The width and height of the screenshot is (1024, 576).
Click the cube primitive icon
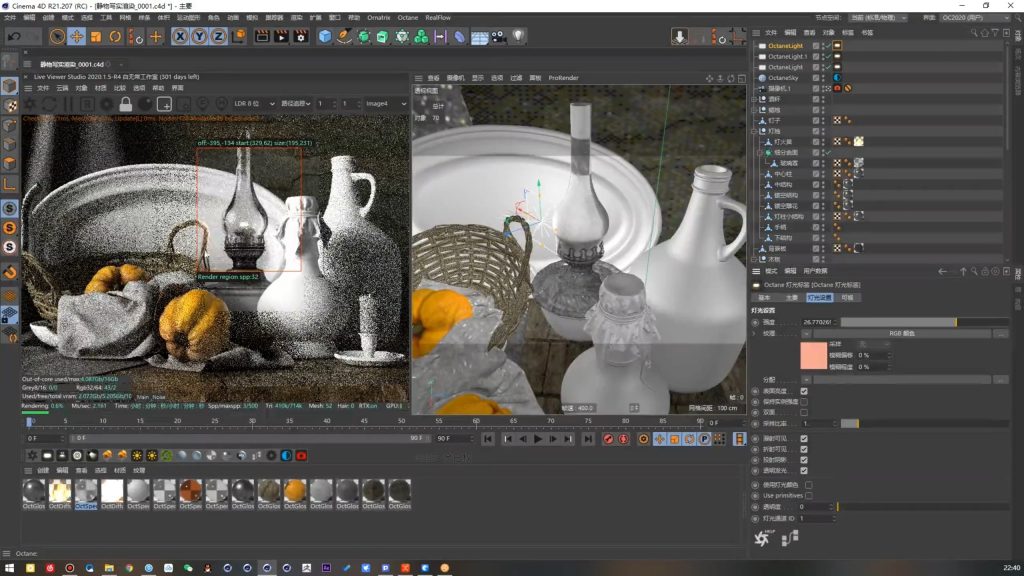pyautogui.click(x=325, y=37)
